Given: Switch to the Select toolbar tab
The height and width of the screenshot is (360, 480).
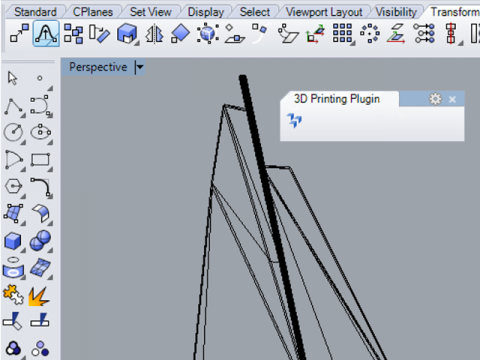Looking at the screenshot, I should pos(255,12).
